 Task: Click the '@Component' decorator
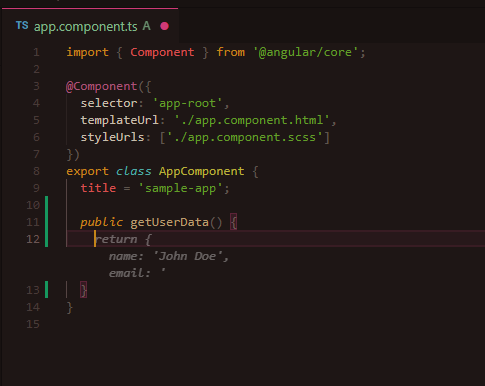pyautogui.click(x=102, y=86)
